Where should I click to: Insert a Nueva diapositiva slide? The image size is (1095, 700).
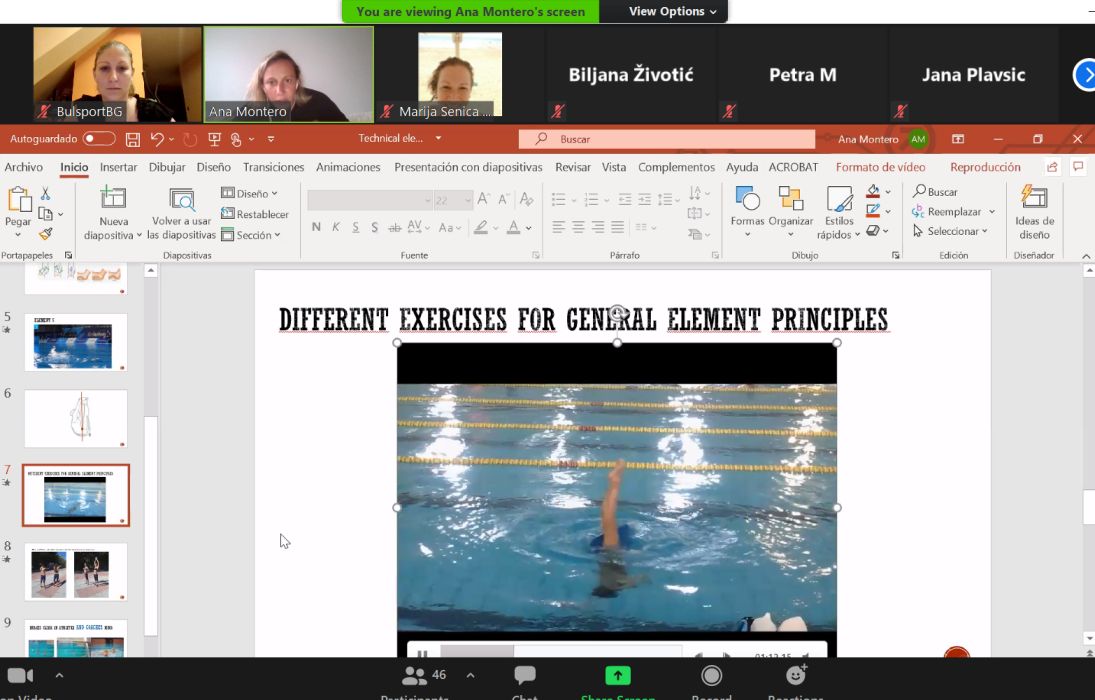113,212
